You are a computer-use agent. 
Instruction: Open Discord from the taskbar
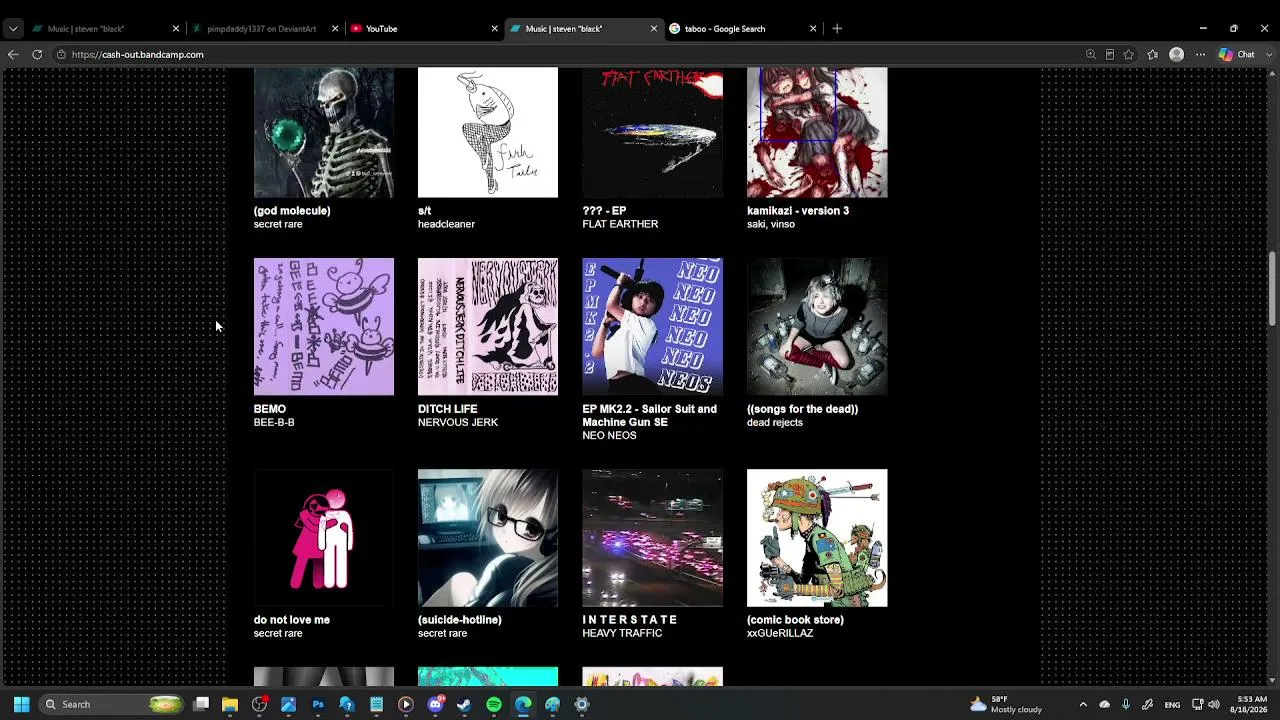point(435,704)
